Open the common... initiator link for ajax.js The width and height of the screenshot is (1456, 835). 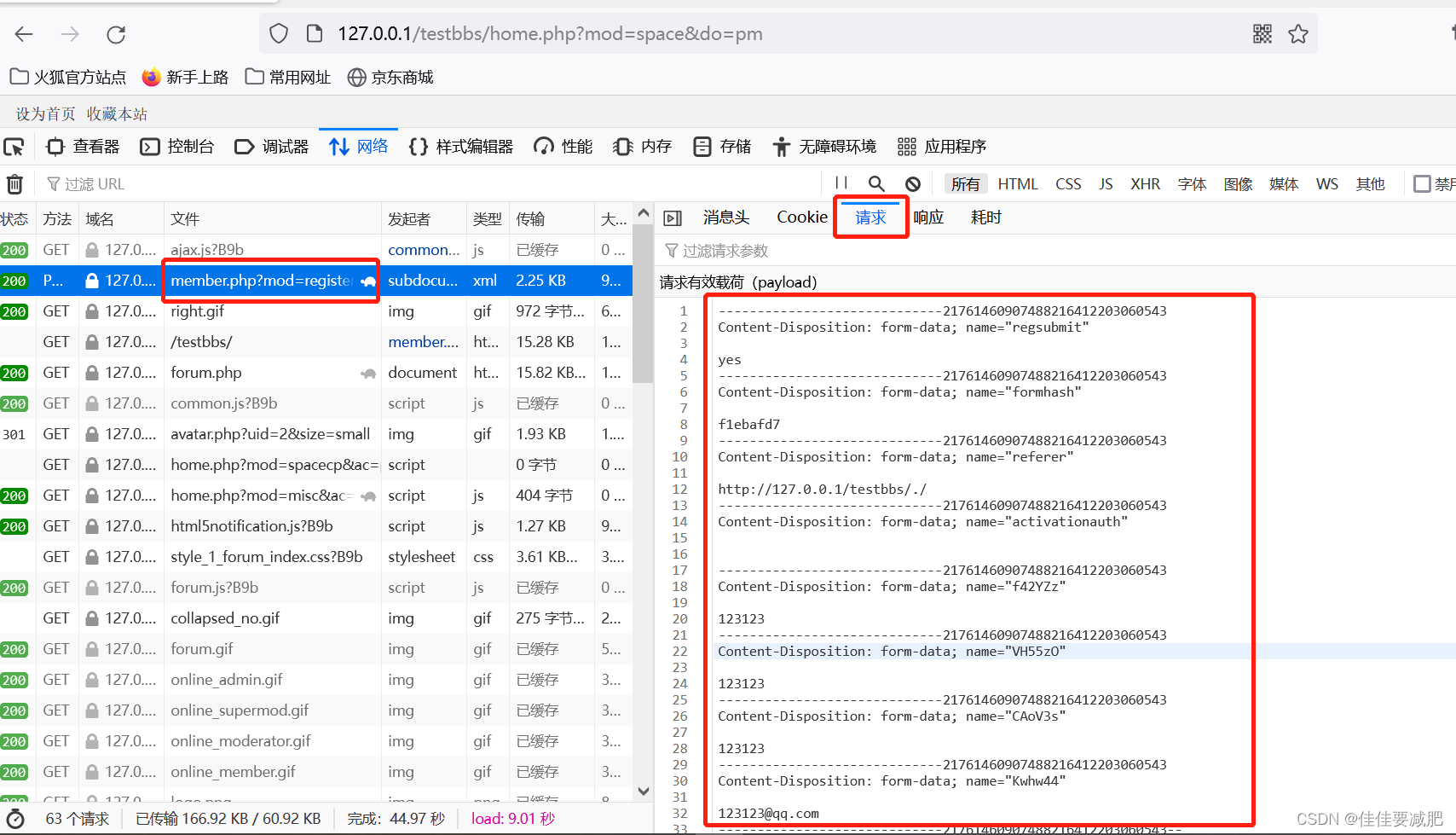tap(424, 250)
